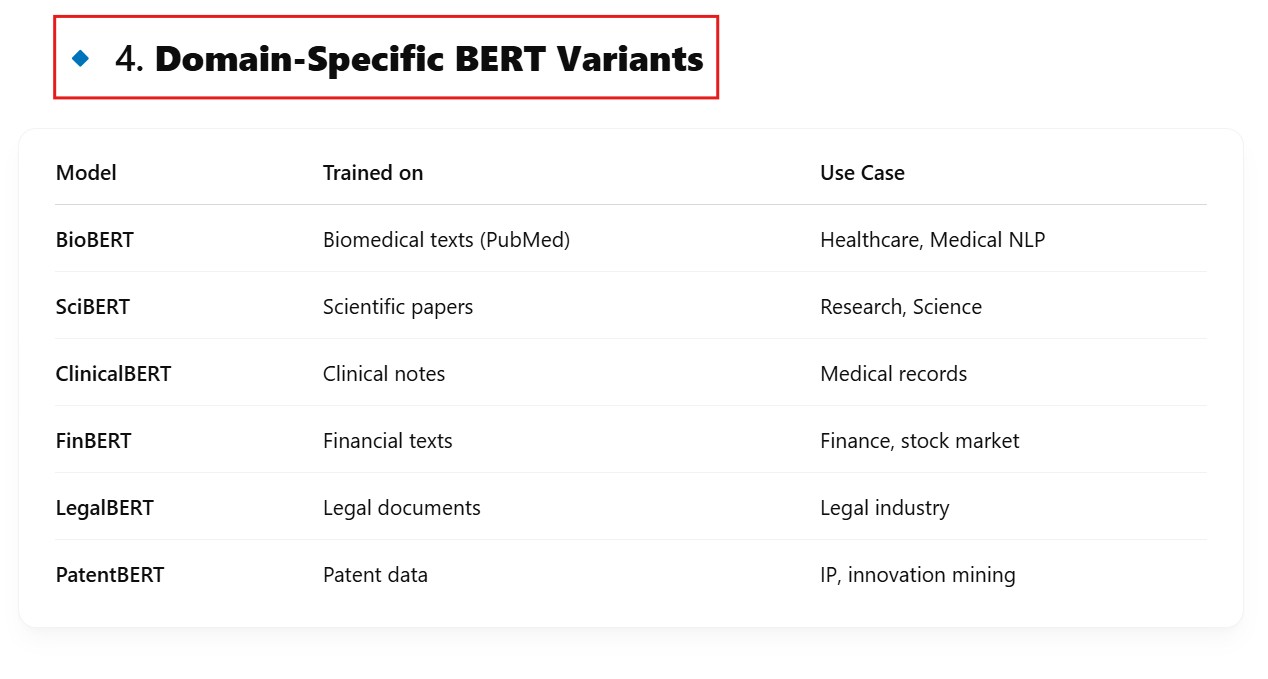Select the SciBERT model name

pos(93,307)
